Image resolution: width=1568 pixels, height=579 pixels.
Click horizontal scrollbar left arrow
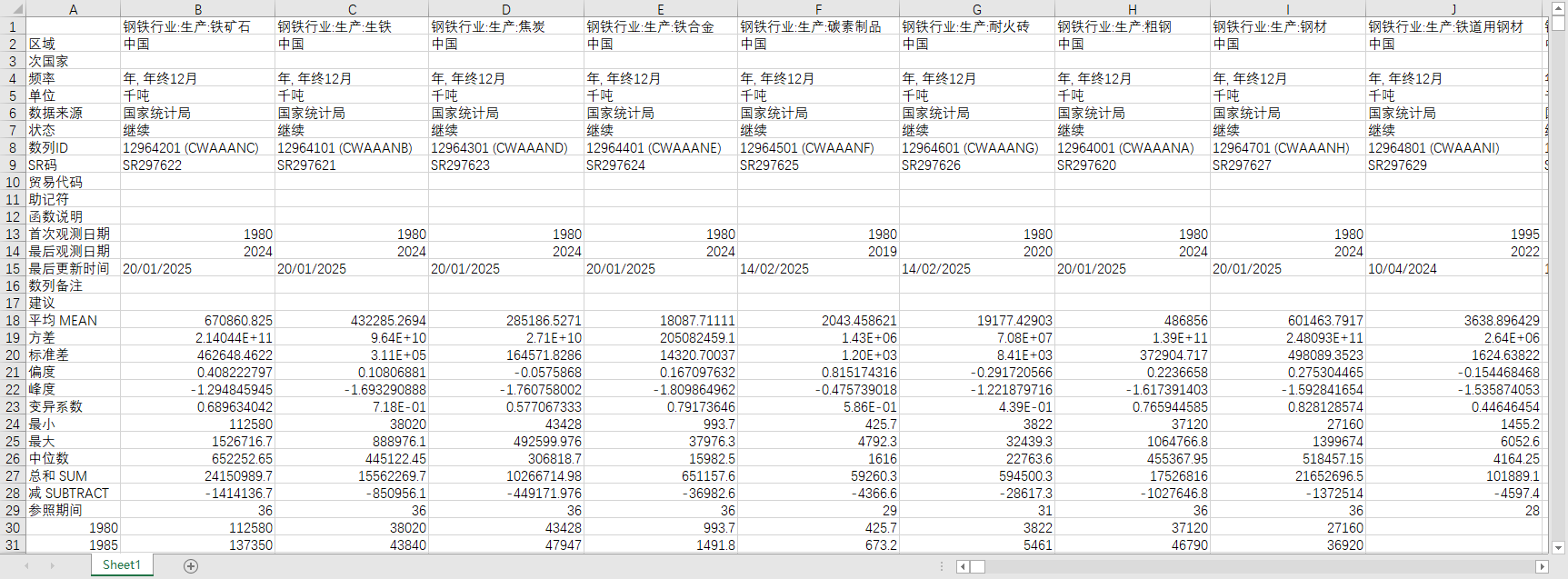[963, 566]
